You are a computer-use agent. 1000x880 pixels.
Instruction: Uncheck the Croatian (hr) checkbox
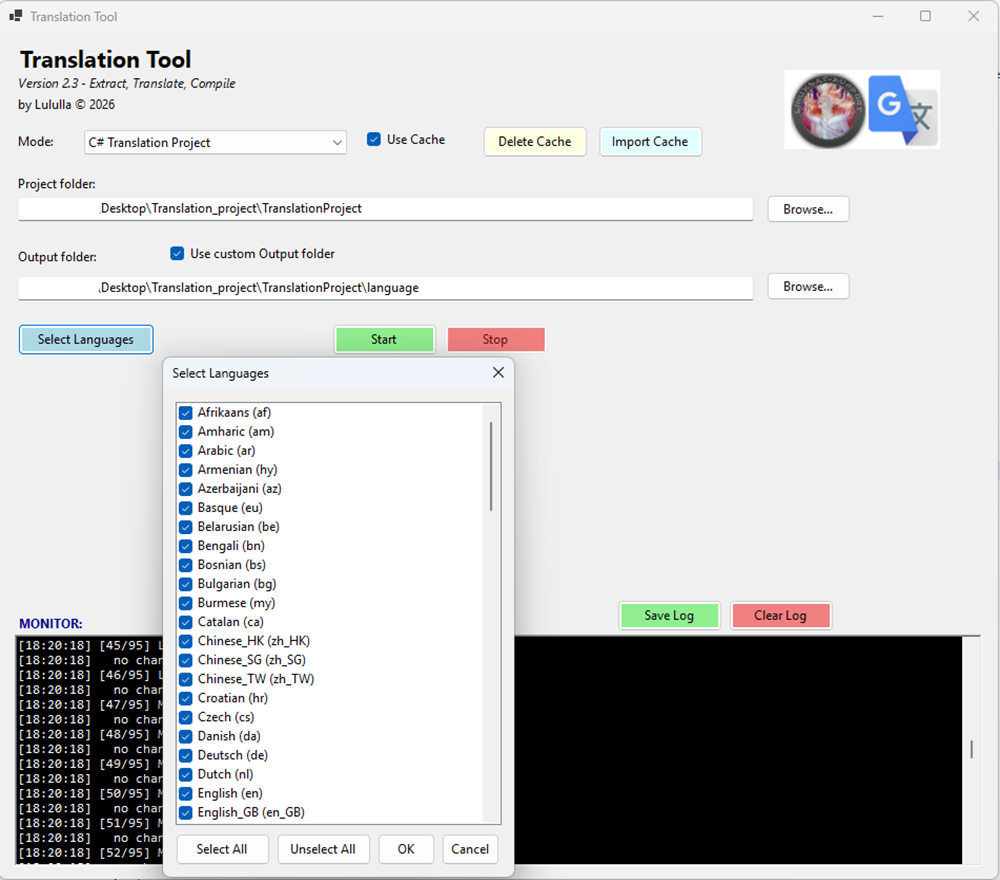pyautogui.click(x=186, y=698)
